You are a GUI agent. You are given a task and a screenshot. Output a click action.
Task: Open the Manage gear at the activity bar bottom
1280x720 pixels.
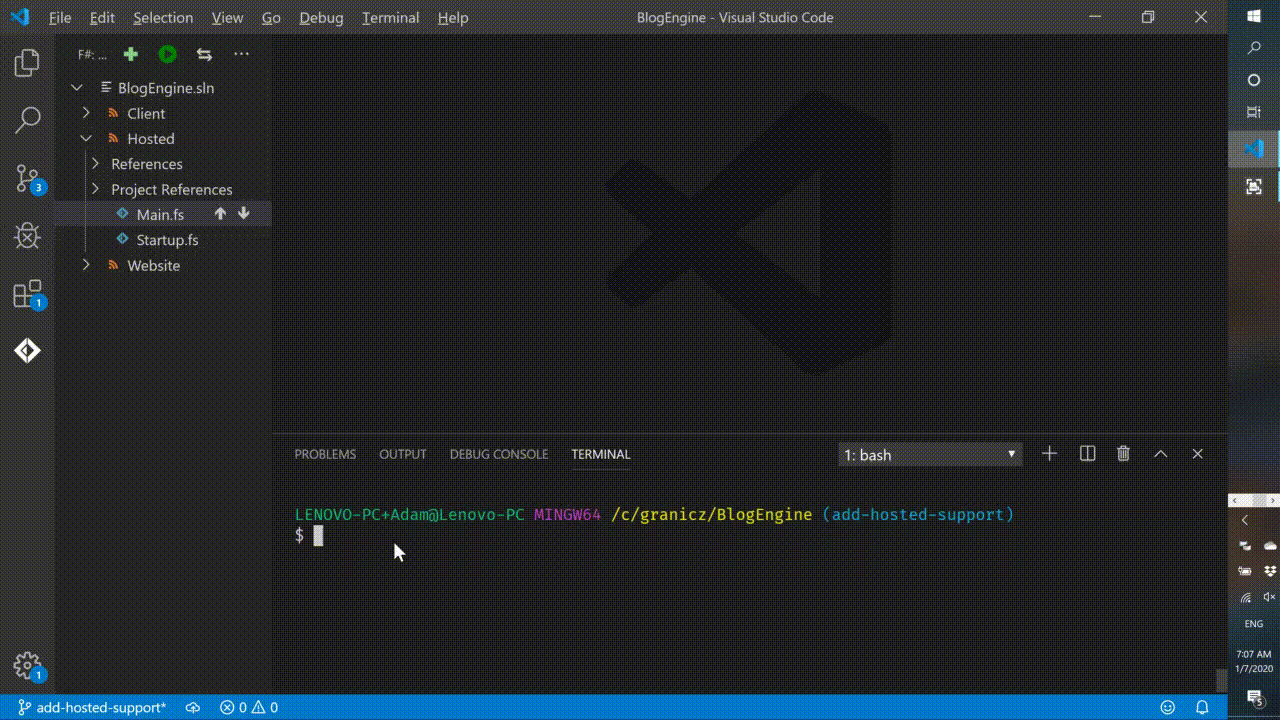point(28,666)
